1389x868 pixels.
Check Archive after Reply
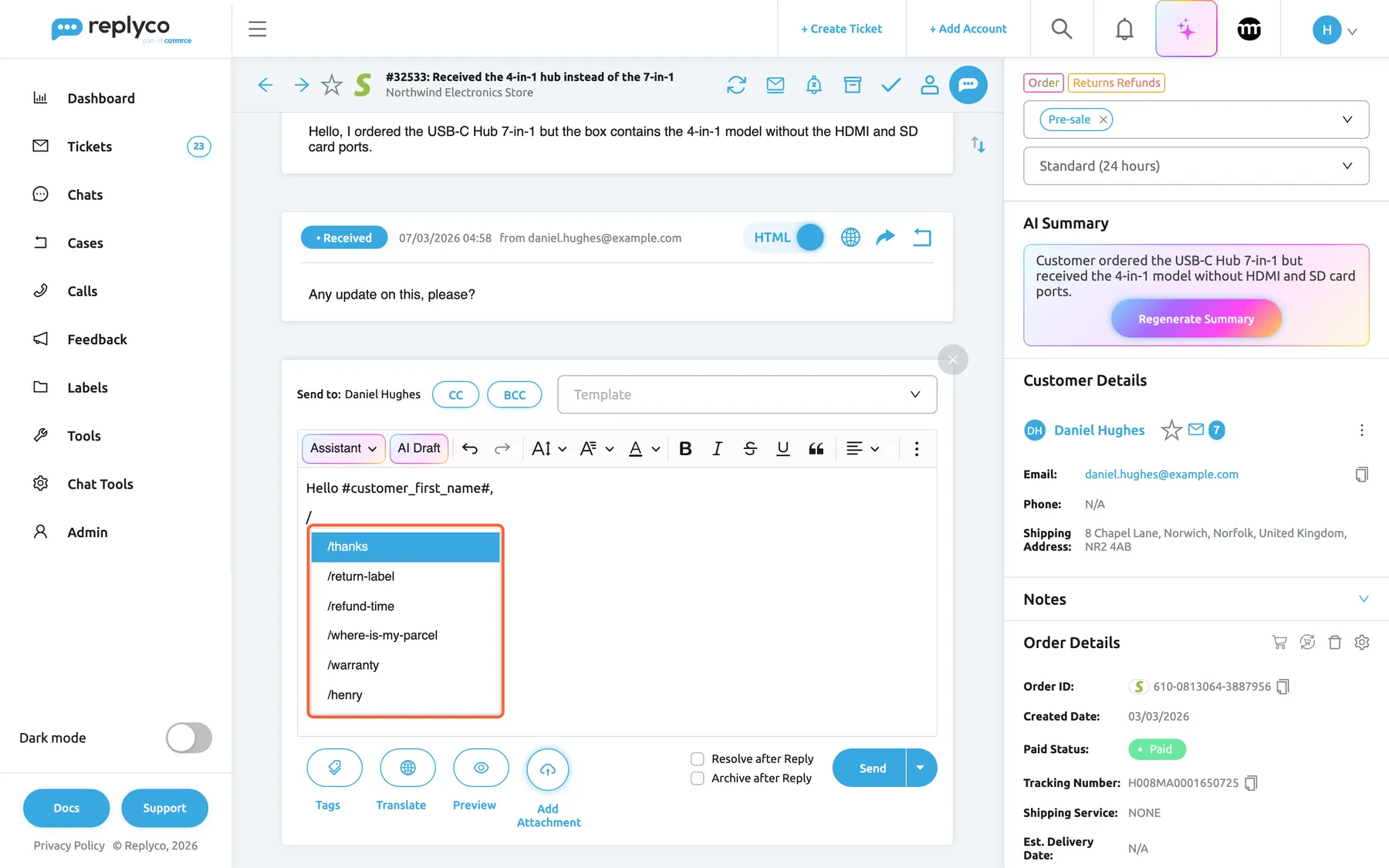(698, 778)
